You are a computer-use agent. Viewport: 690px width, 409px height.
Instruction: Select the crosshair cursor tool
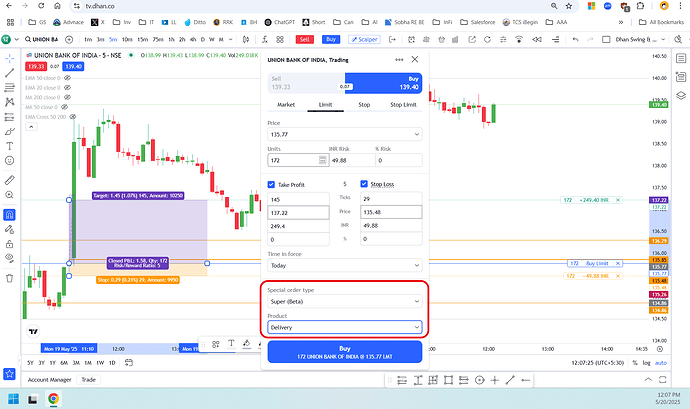point(9,59)
